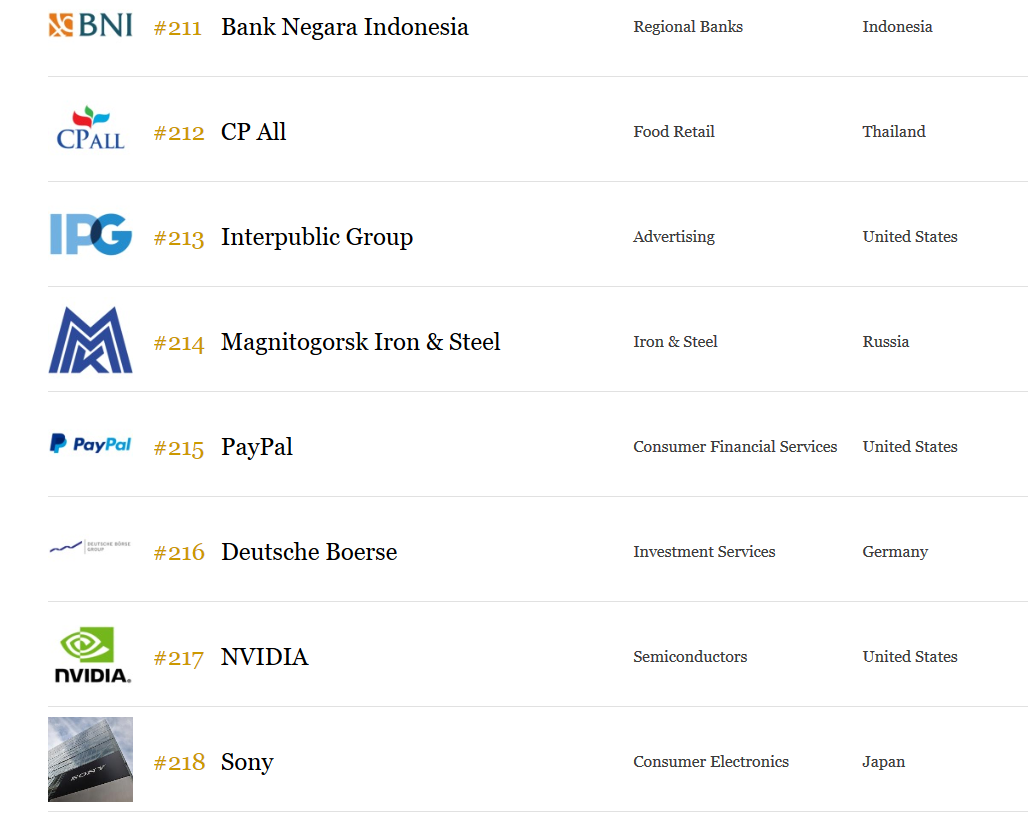Click the Magnitogorsk Iron & Steel logo
The width and height of the screenshot is (1032, 830).
[90, 340]
